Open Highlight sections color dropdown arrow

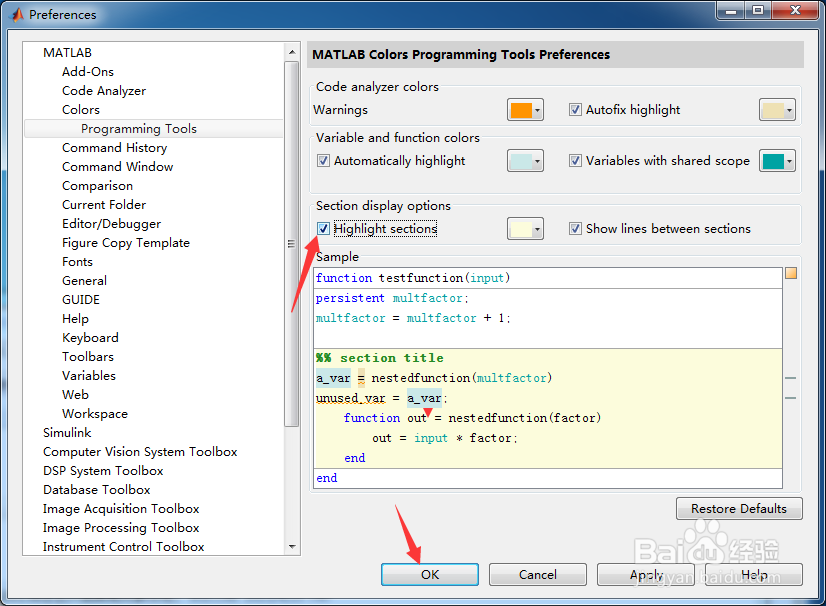[x=537, y=229]
